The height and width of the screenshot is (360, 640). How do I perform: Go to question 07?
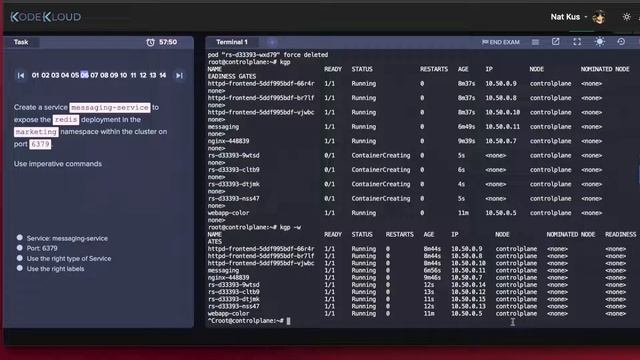click(94, 76)
